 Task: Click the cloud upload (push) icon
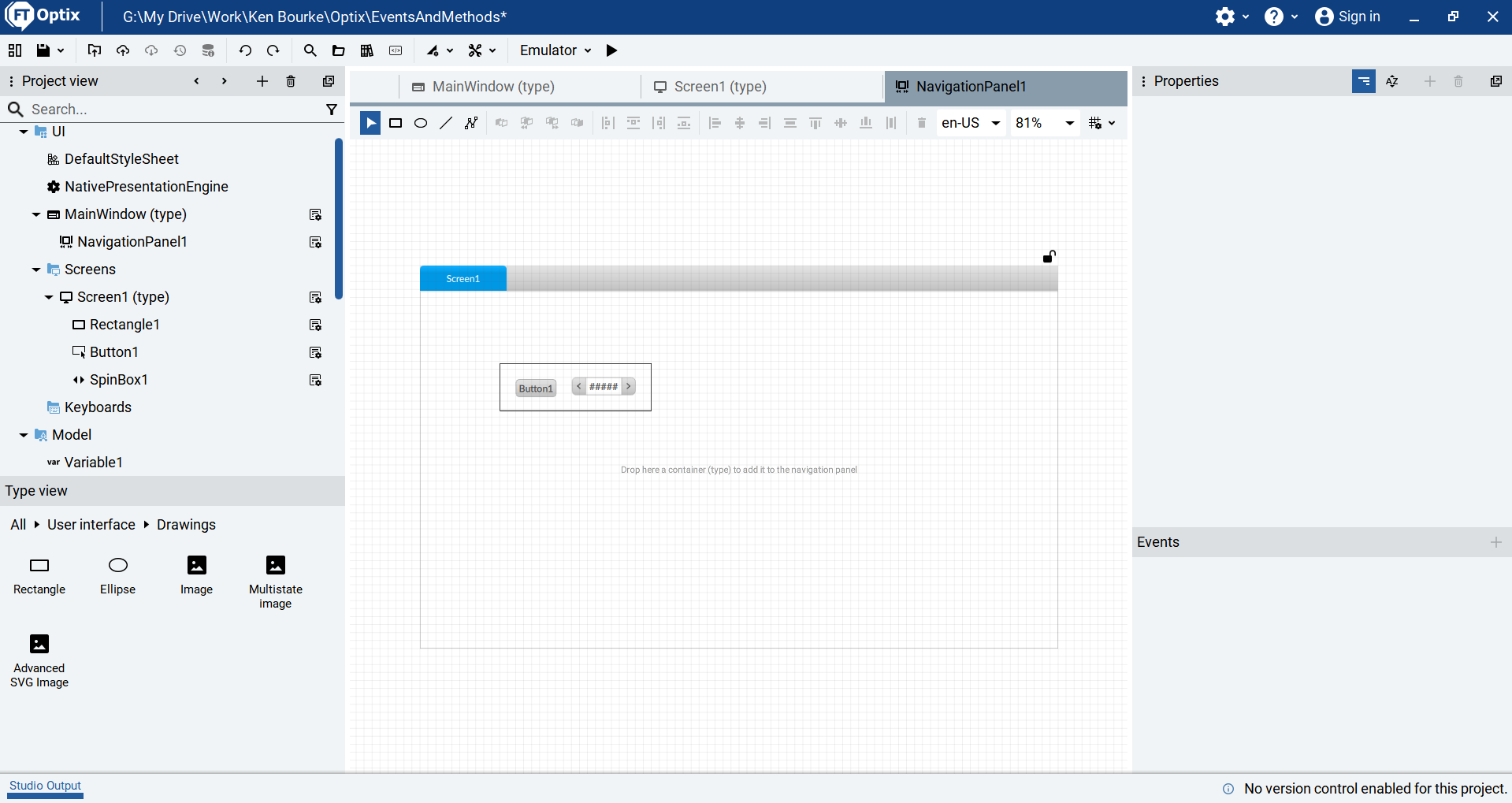[x=123, y=50]
